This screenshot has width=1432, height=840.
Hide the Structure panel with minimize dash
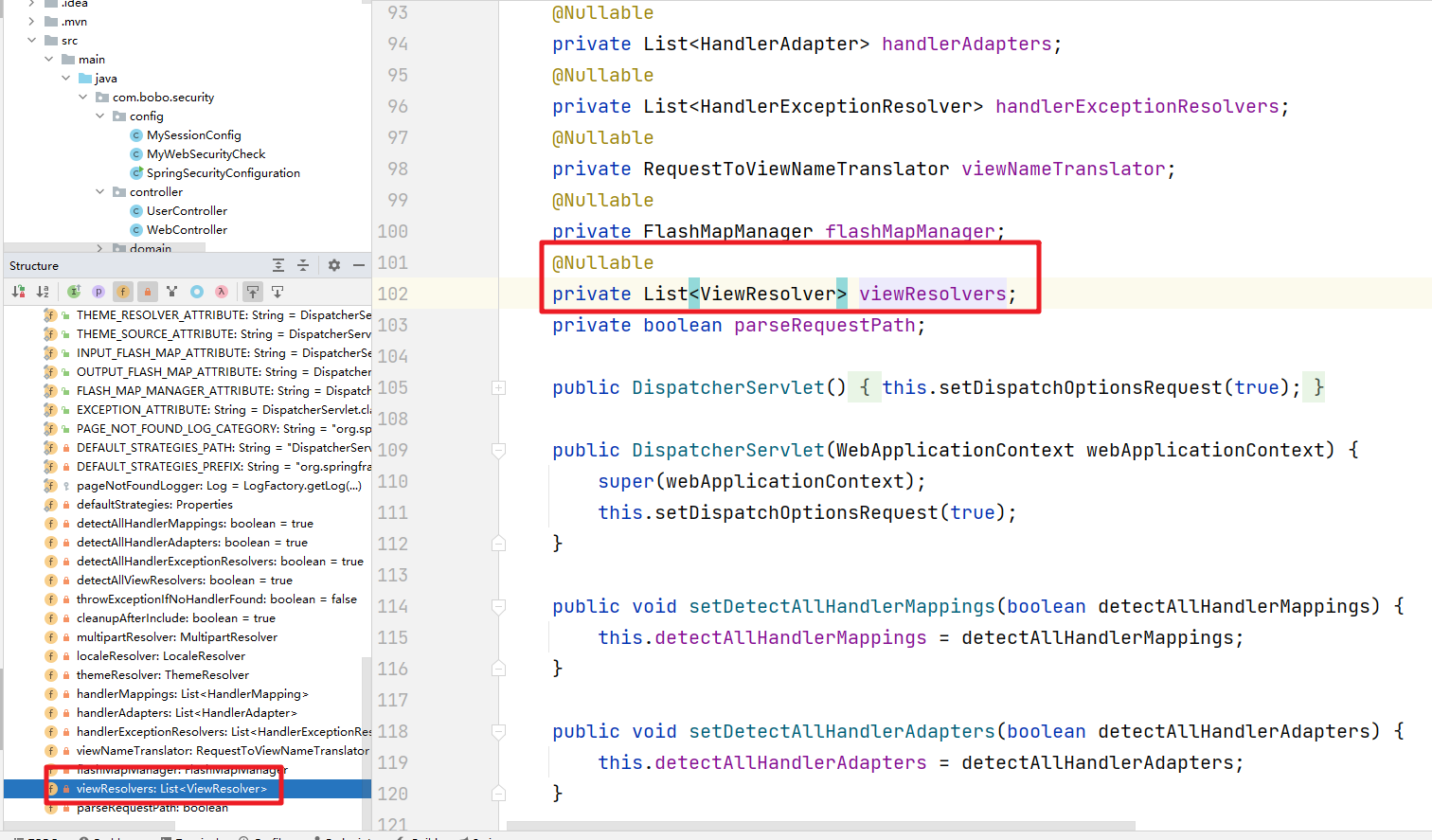tap(359, 265)
